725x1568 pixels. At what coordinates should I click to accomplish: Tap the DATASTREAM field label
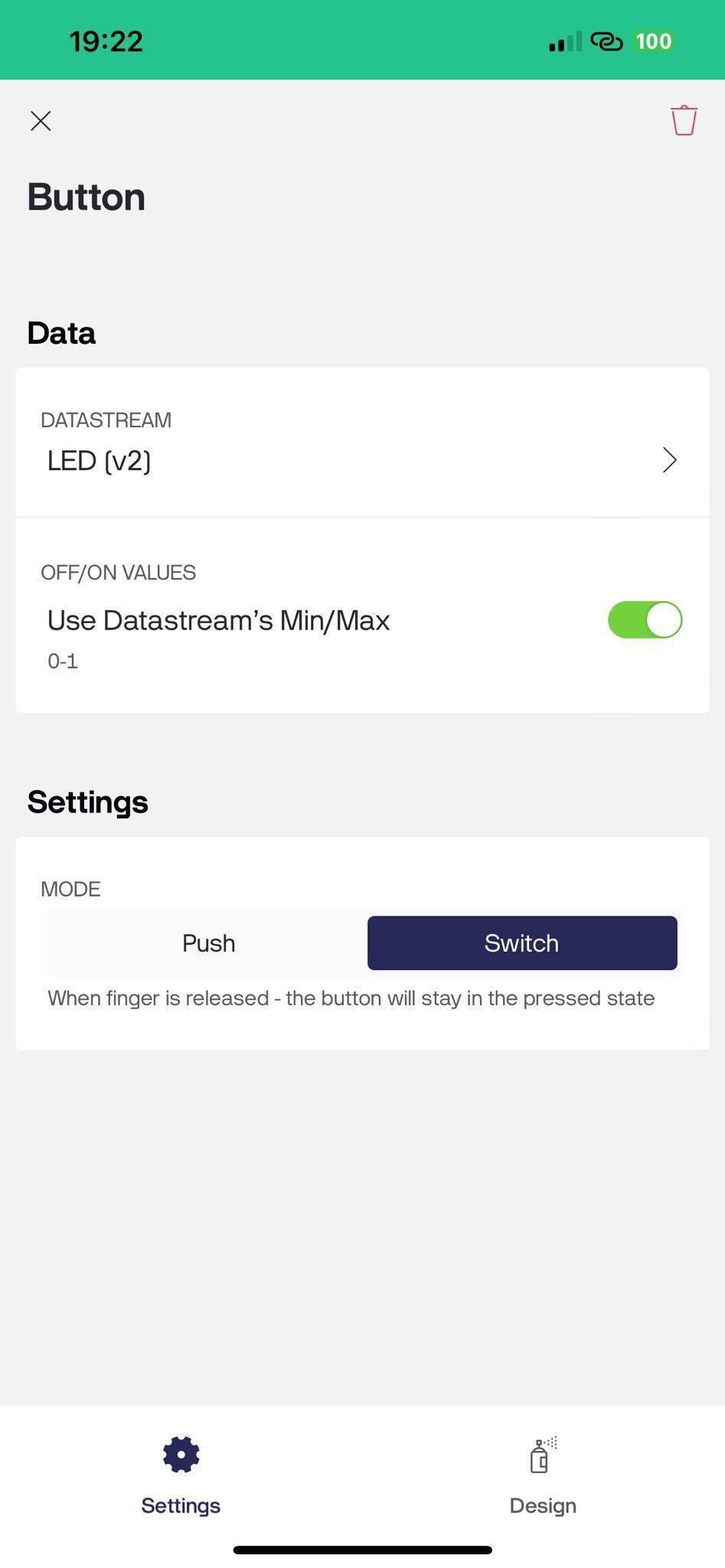106,420
